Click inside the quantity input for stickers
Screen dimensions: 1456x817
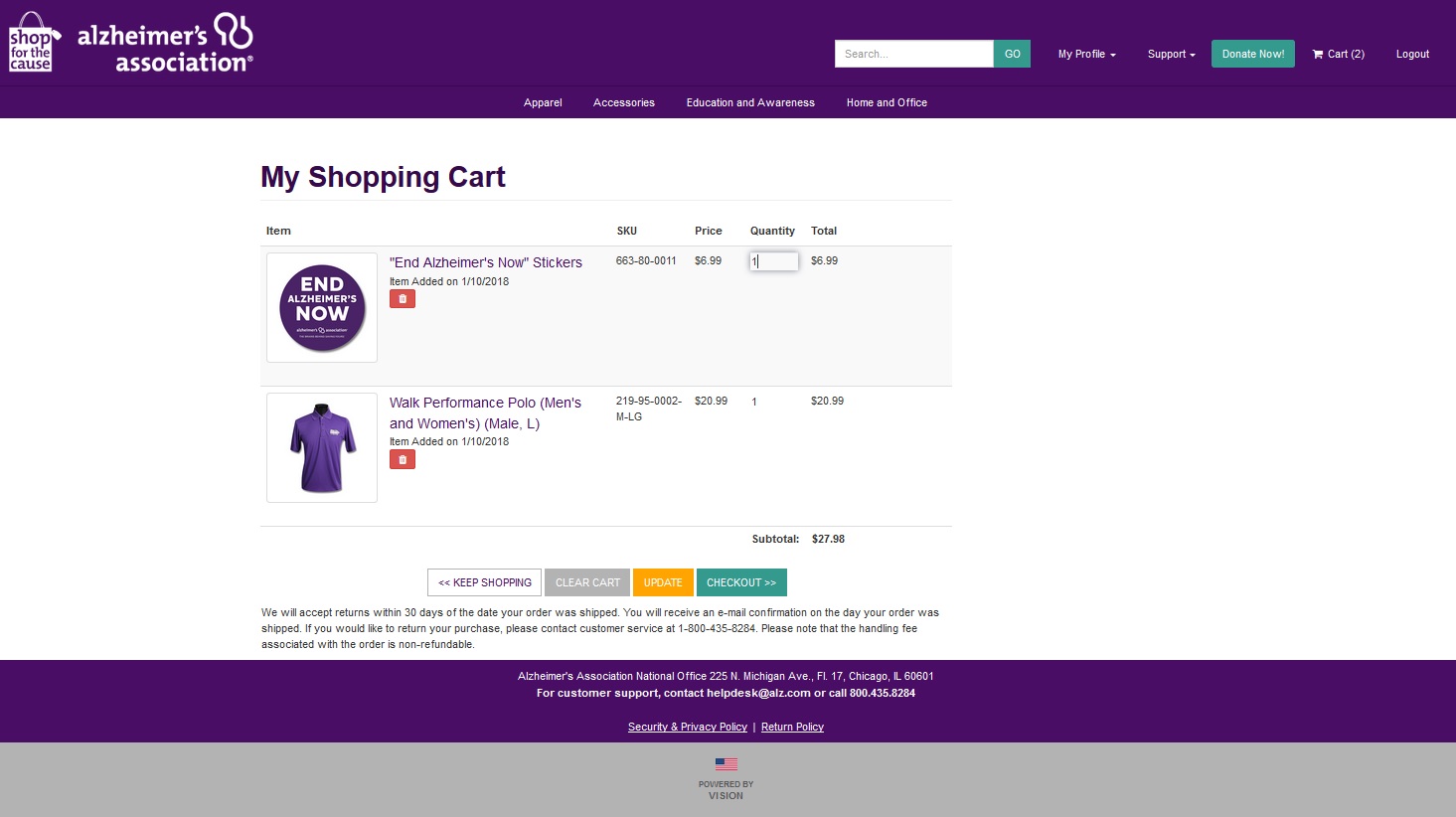pyautogui.click(x=773, y=260)
